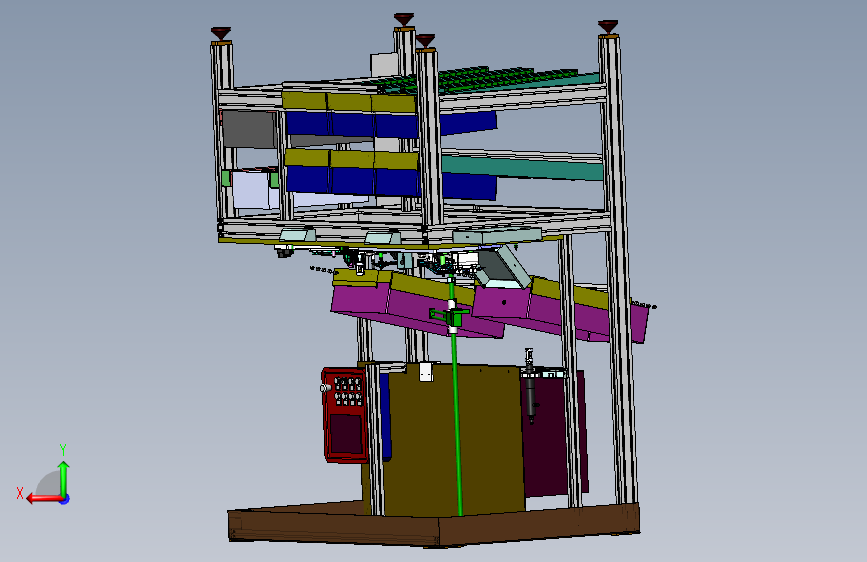The width and height of the screenshot is (867, 562).
Task: Select the light lavender box in the upper frame
Action: pyautogui.click(x=252, y=190)
